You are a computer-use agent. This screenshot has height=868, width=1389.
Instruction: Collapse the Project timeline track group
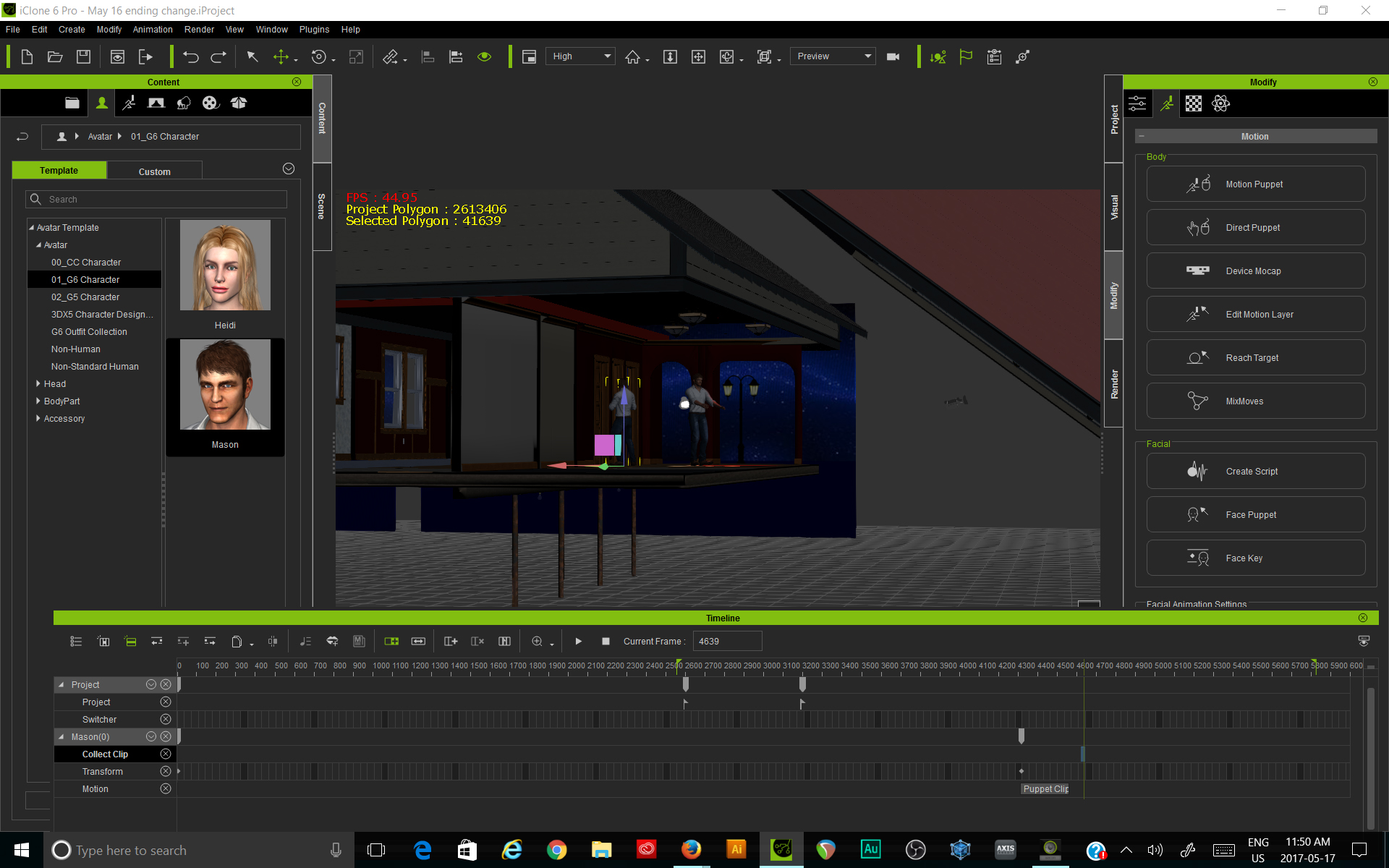[x=61, y=684]
